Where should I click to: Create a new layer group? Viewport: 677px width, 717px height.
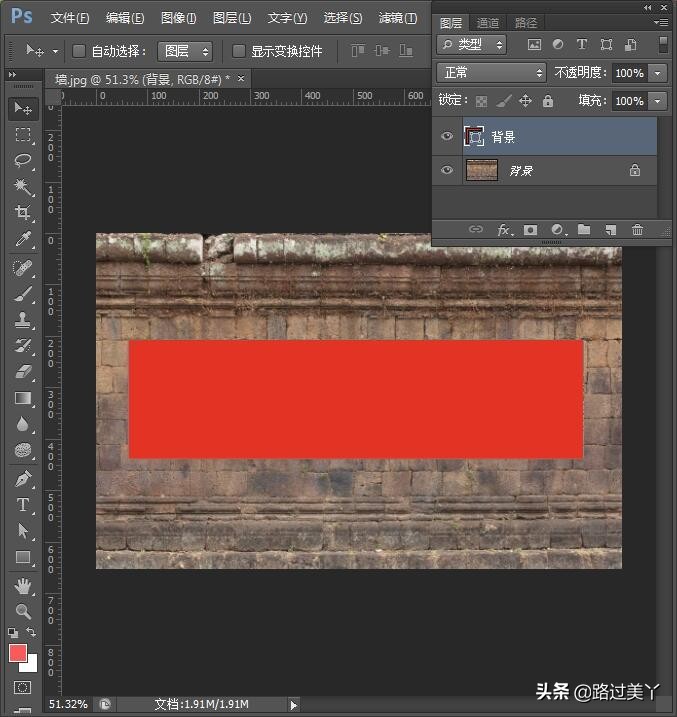pyautogui.click(x=584, y=229)
